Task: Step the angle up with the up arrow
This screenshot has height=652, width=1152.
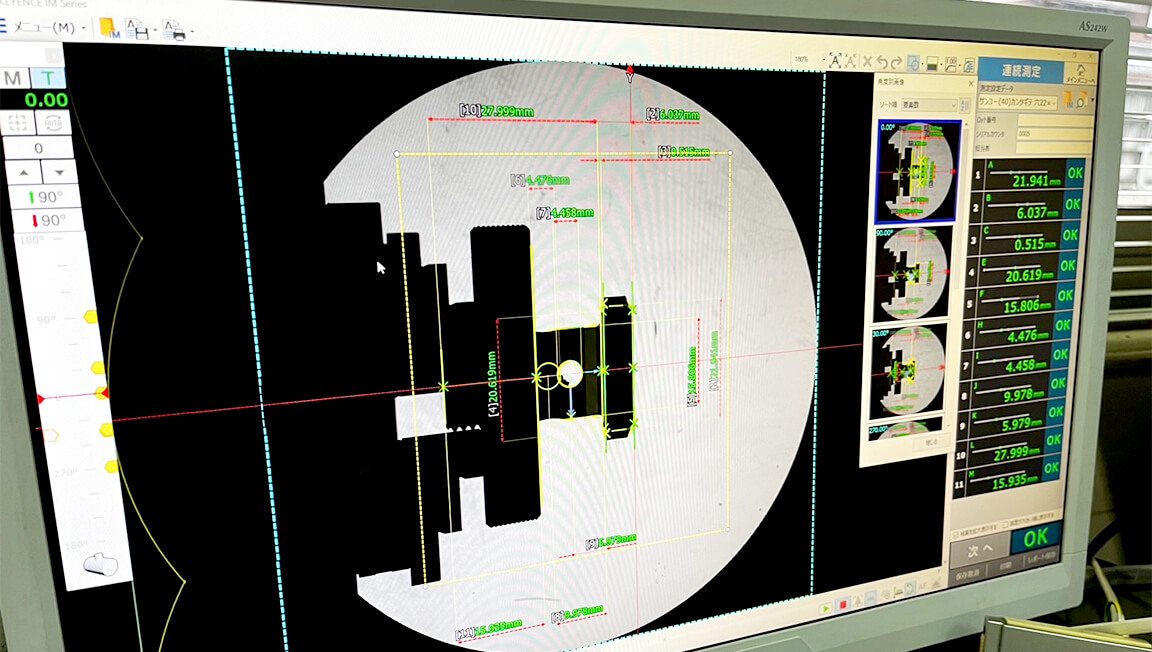Action: tap(24, 172)
